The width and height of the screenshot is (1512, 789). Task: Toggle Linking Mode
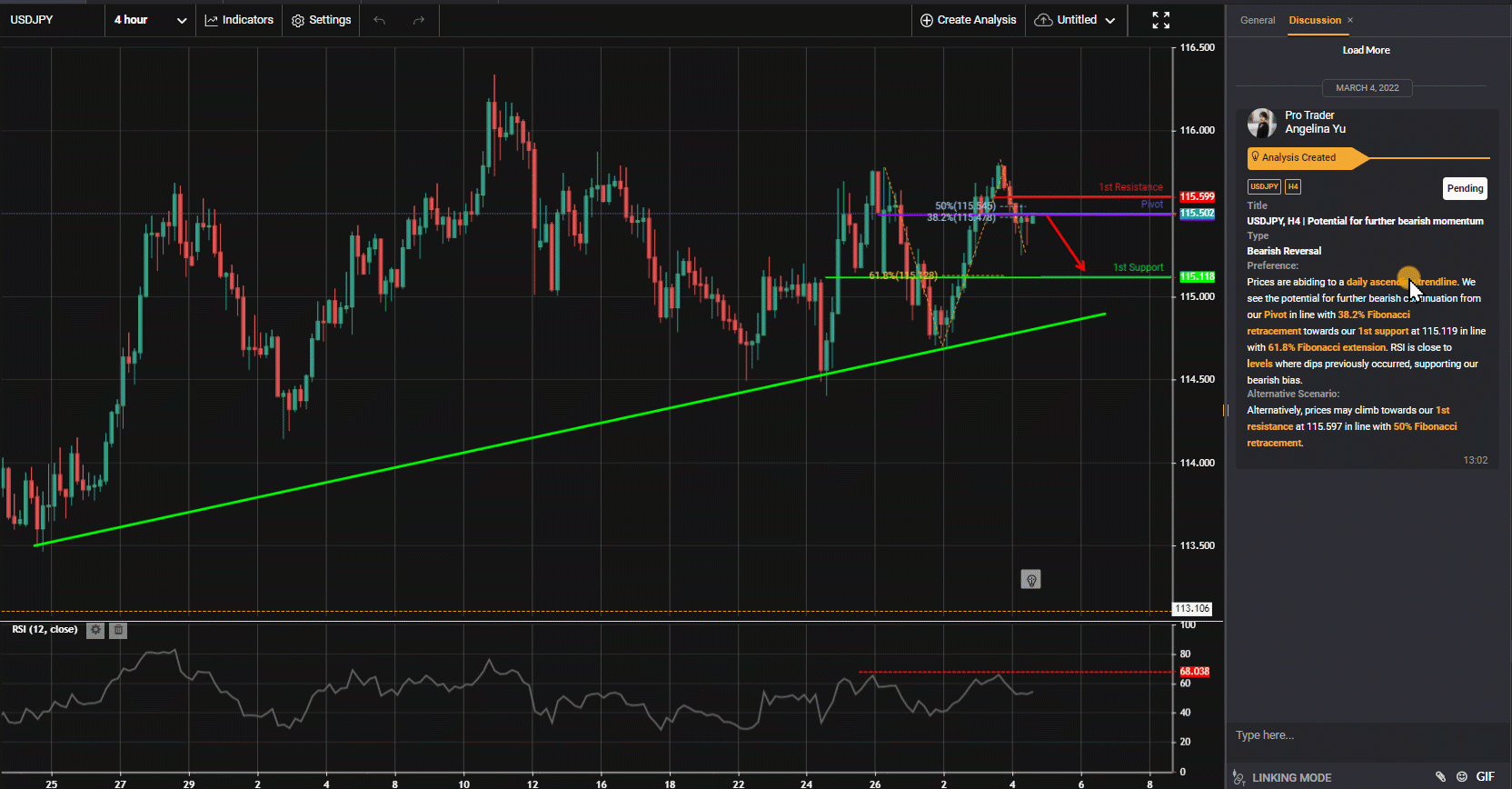click(1281, 777)
